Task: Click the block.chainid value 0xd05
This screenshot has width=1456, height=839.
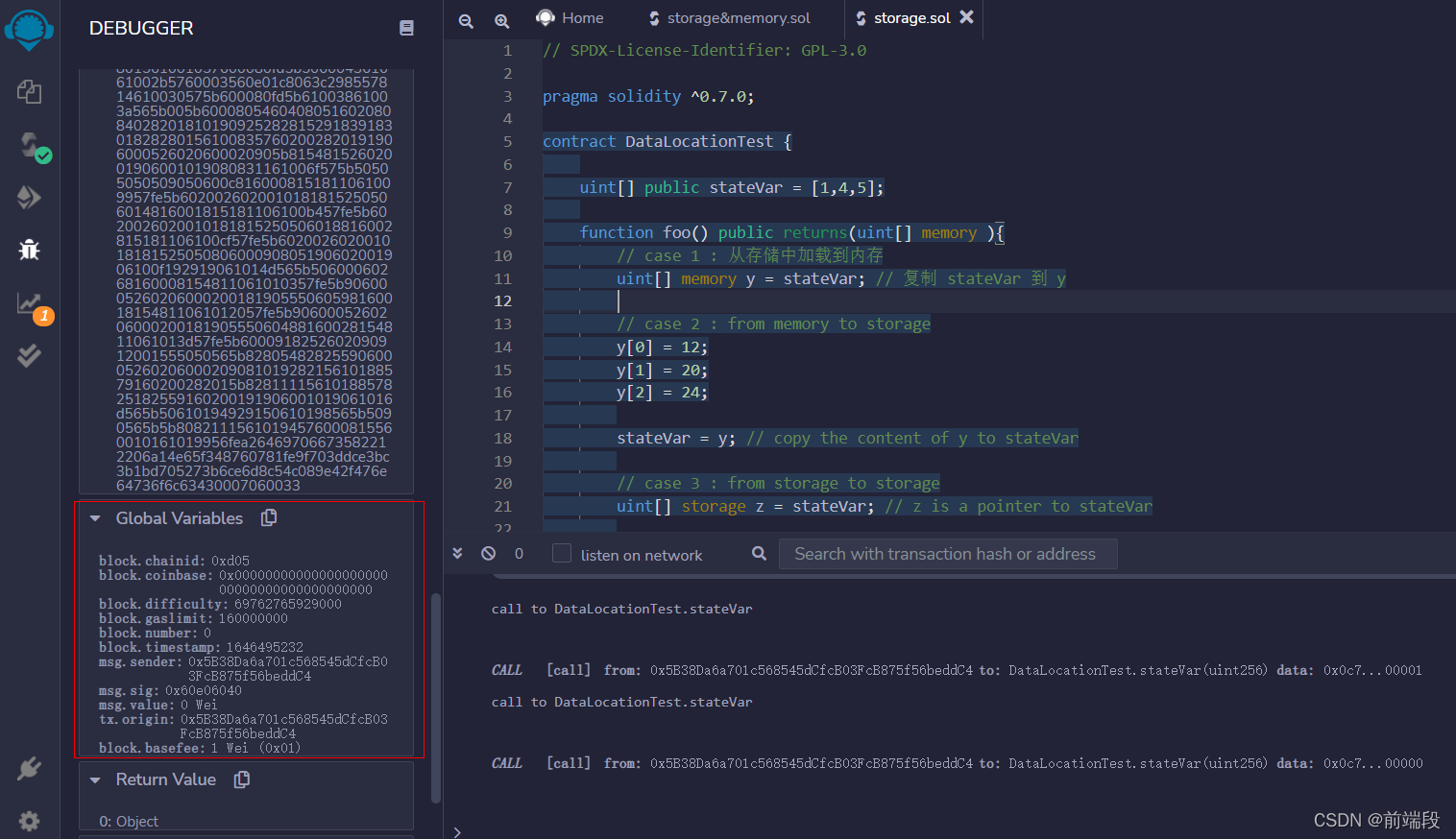Action: (x=231, y=561)
